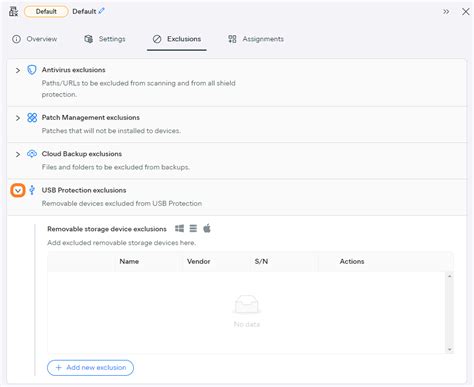Open the Settings tab
Screen dimensions: 474x387
[105, 39]
